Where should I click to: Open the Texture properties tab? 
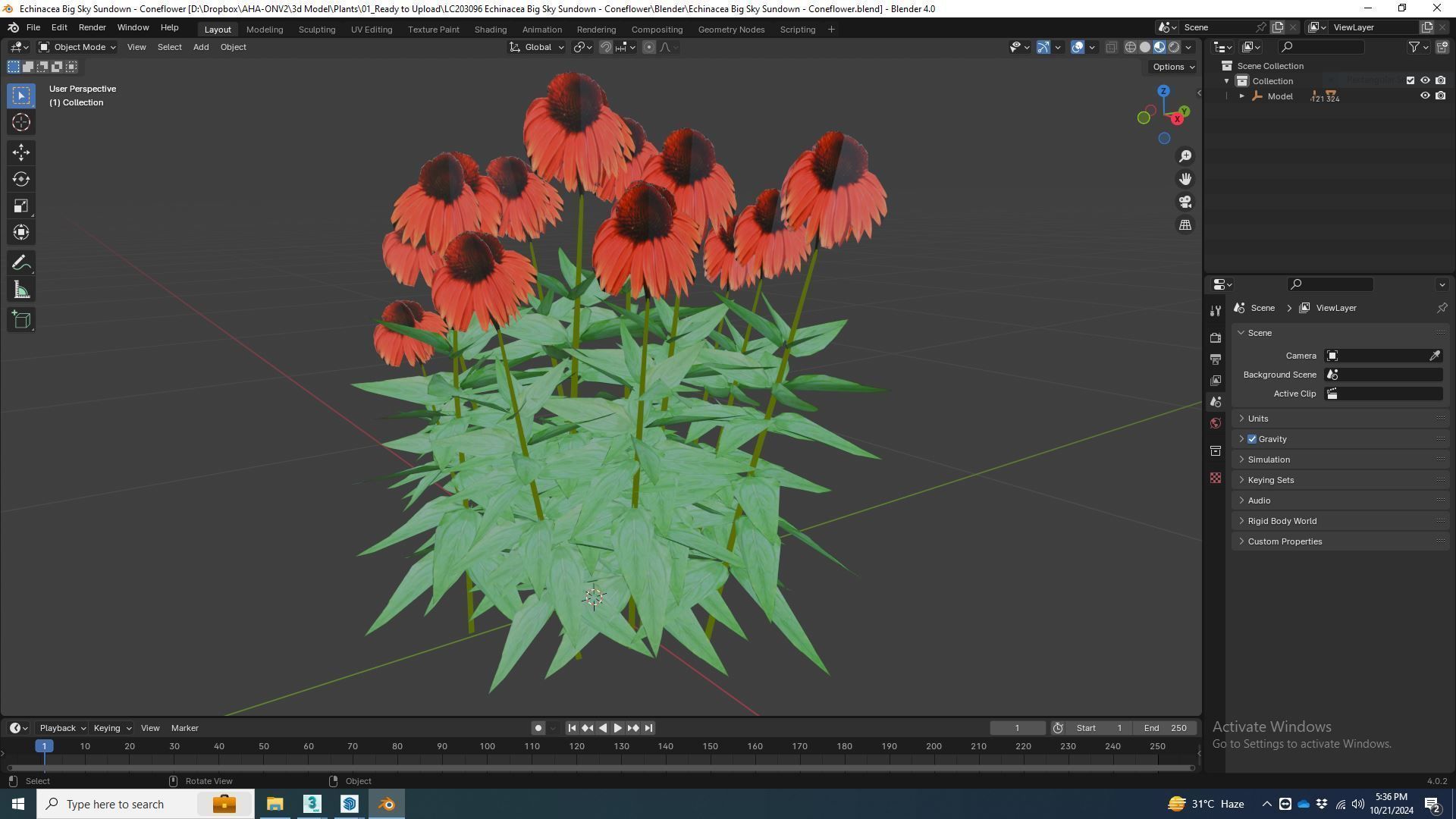pyautogui.click(x=1216, y=478)
